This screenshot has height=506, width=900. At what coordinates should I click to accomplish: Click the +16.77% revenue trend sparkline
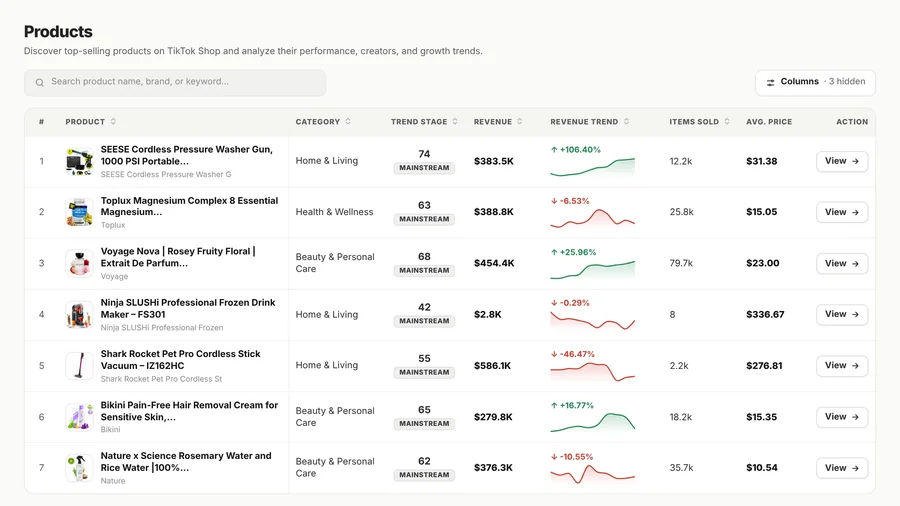(592, 422)
